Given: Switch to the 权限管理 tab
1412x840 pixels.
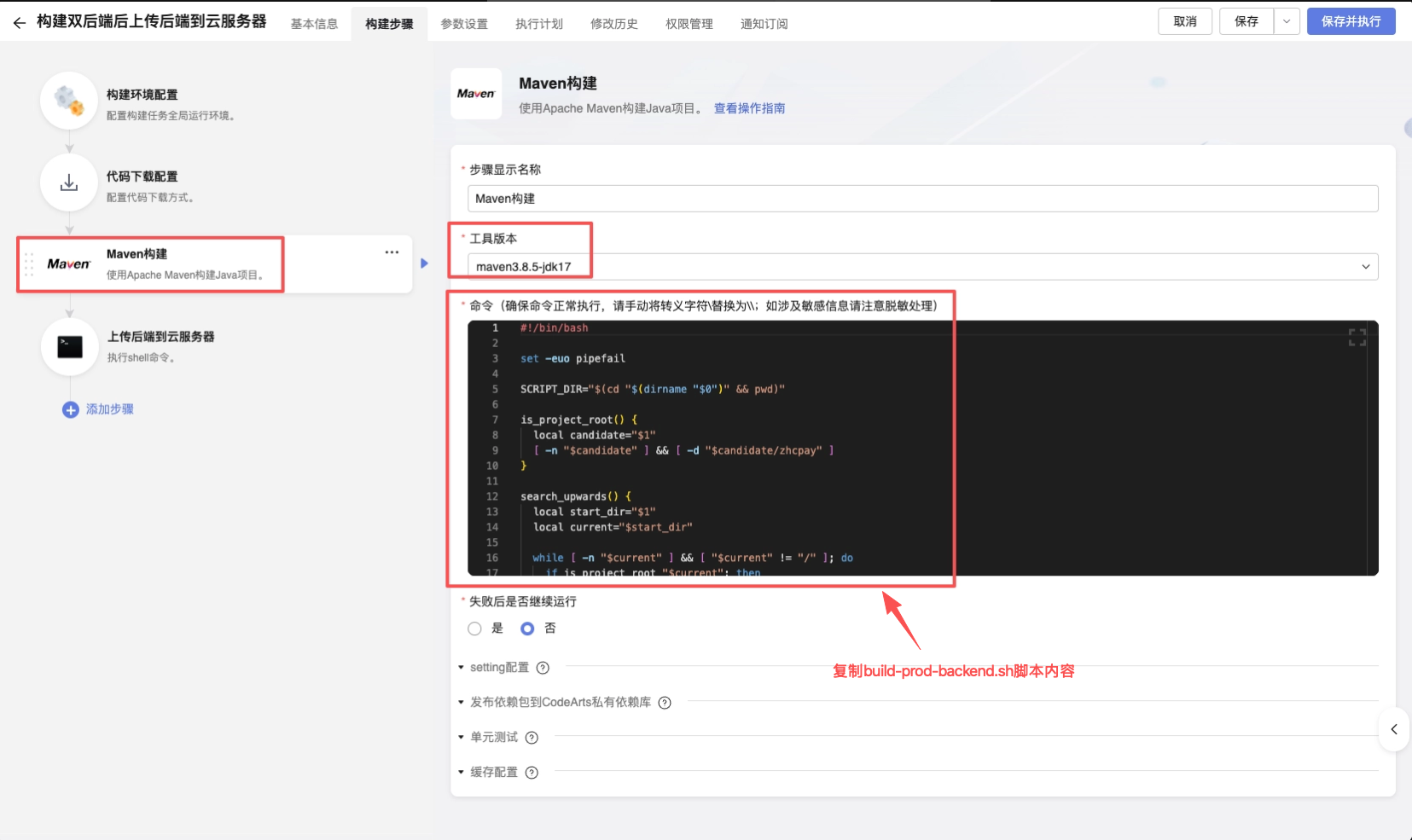Looking at the screenshot, I should click(689, 24).
